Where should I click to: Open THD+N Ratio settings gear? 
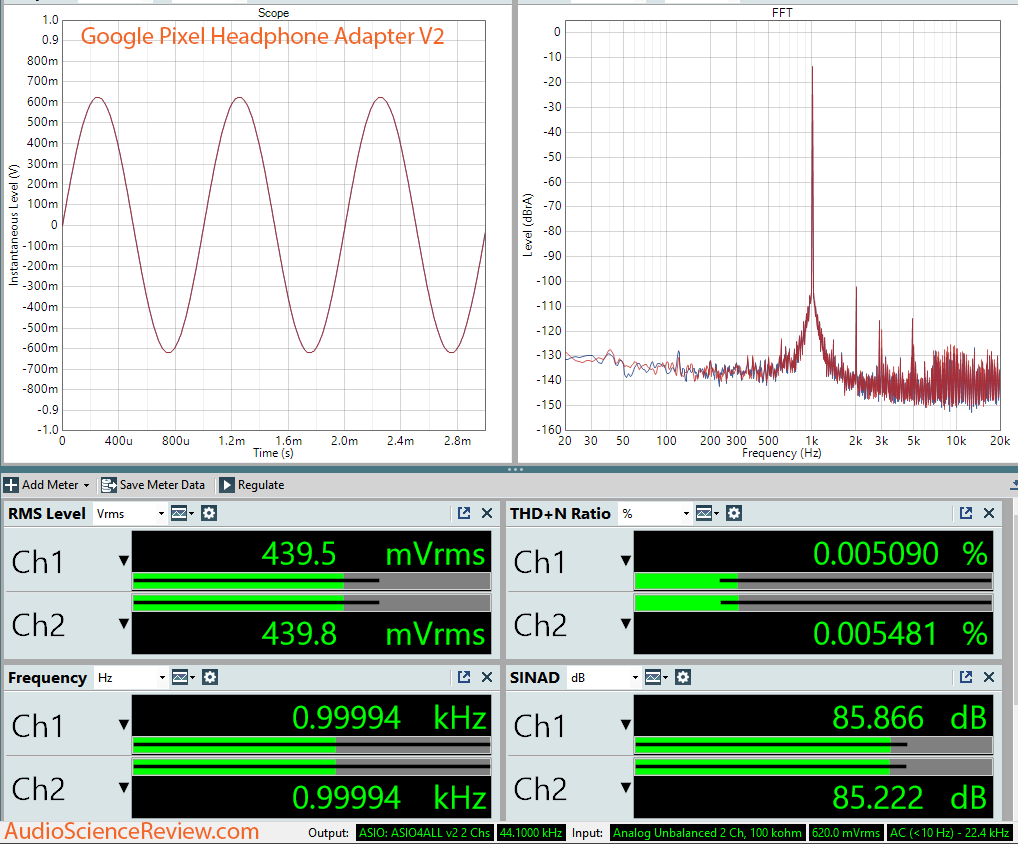734,514
